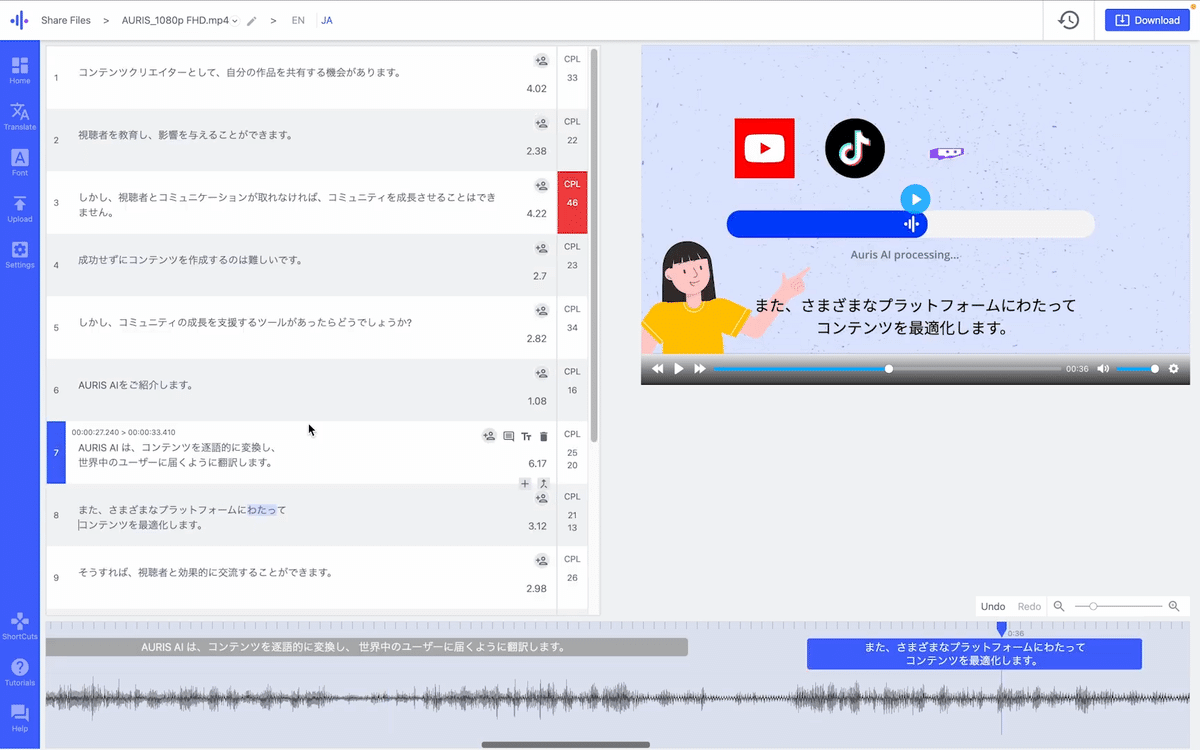
Task: Expand the AURIS_1080p FHD.mp4 file dropdown
Action: (x=180, y=20)
